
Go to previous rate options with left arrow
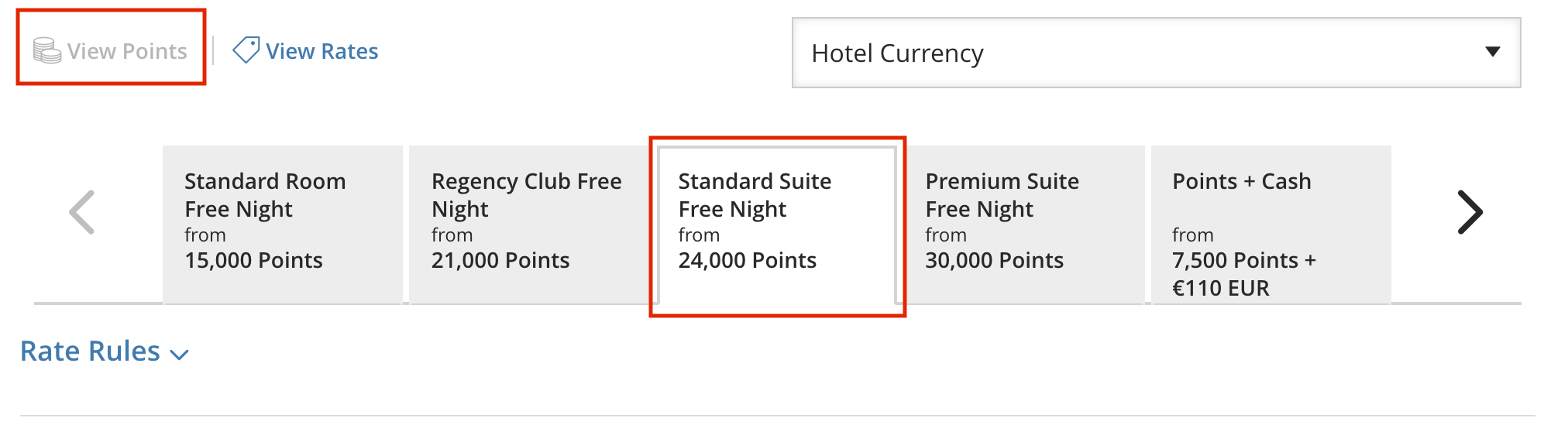(x=82, y=212)
